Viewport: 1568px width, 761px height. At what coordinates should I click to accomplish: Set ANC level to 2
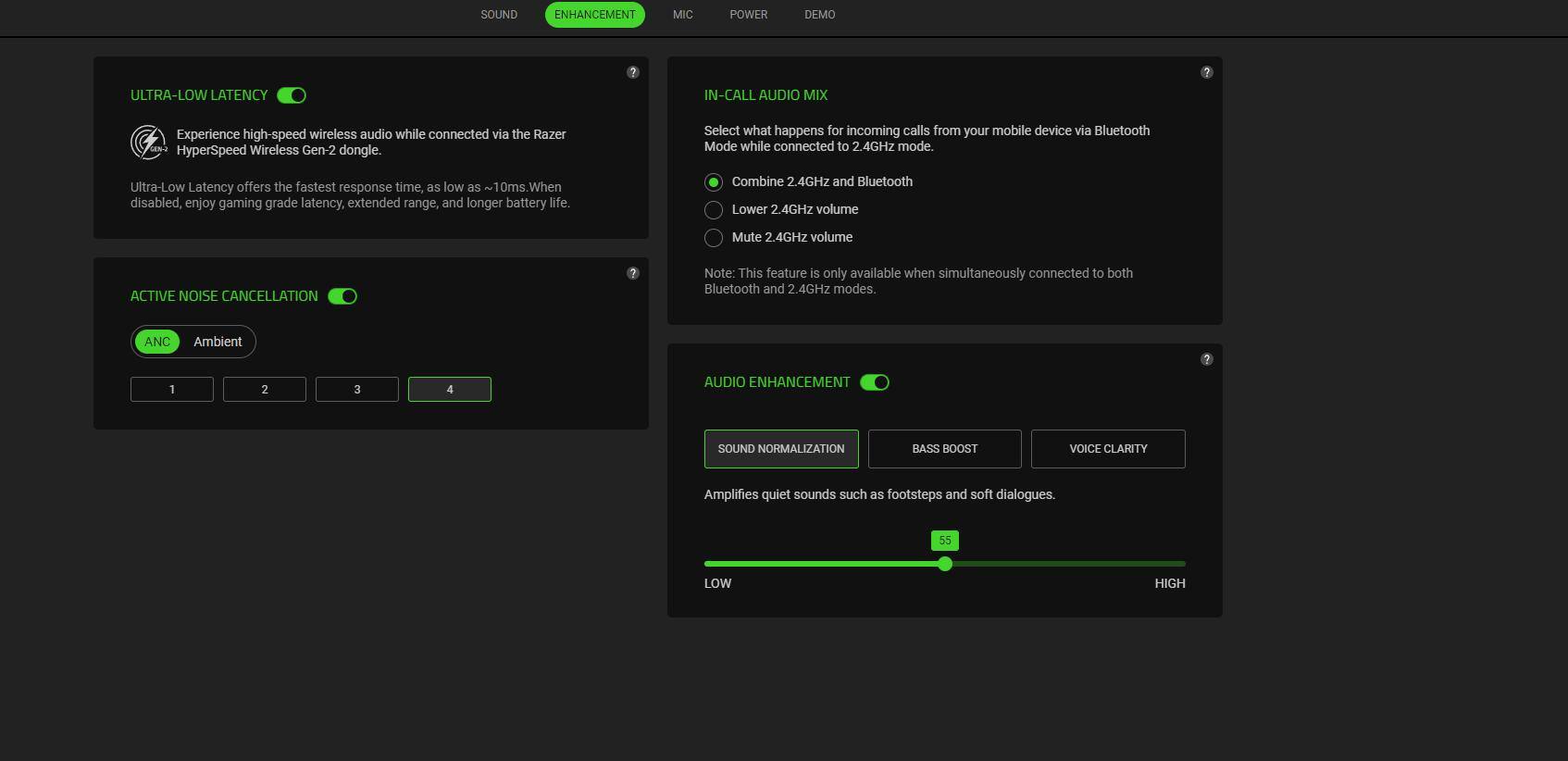[265, 390]
